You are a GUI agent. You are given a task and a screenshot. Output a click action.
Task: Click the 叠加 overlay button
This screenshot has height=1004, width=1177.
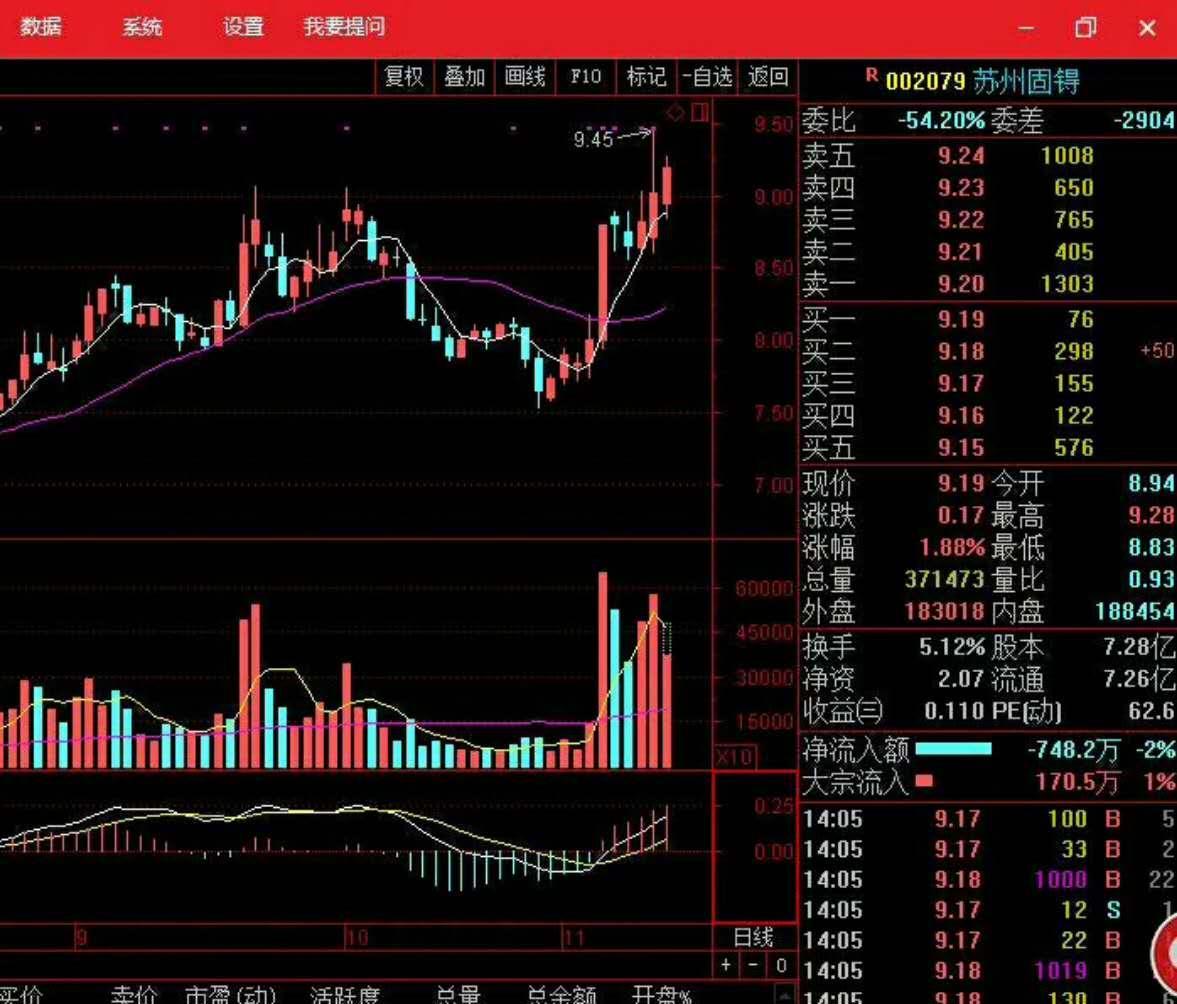(x=464, y=77)
